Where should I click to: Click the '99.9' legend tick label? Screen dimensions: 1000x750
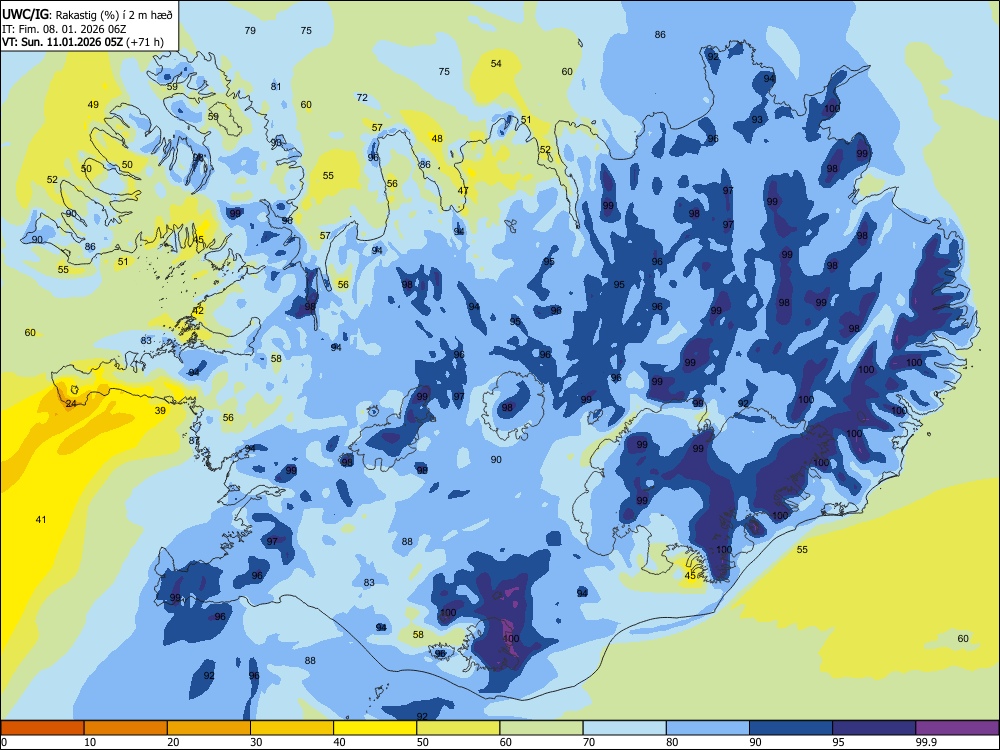(x=926, y=742)
